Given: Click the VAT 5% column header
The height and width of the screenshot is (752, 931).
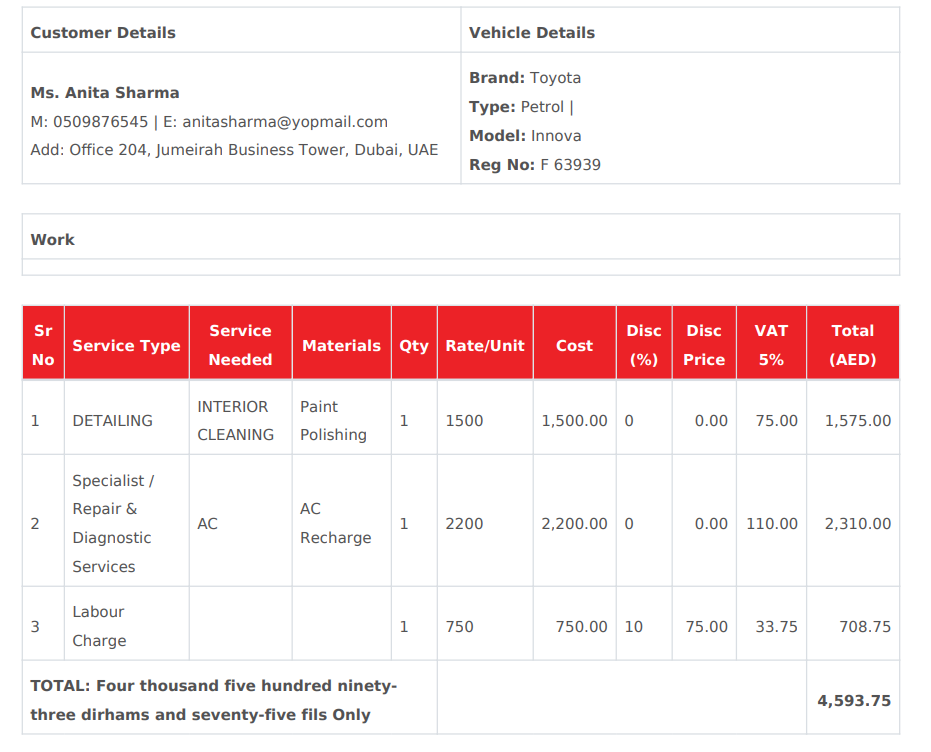Looking at the screenshot, I should point(771,345).
